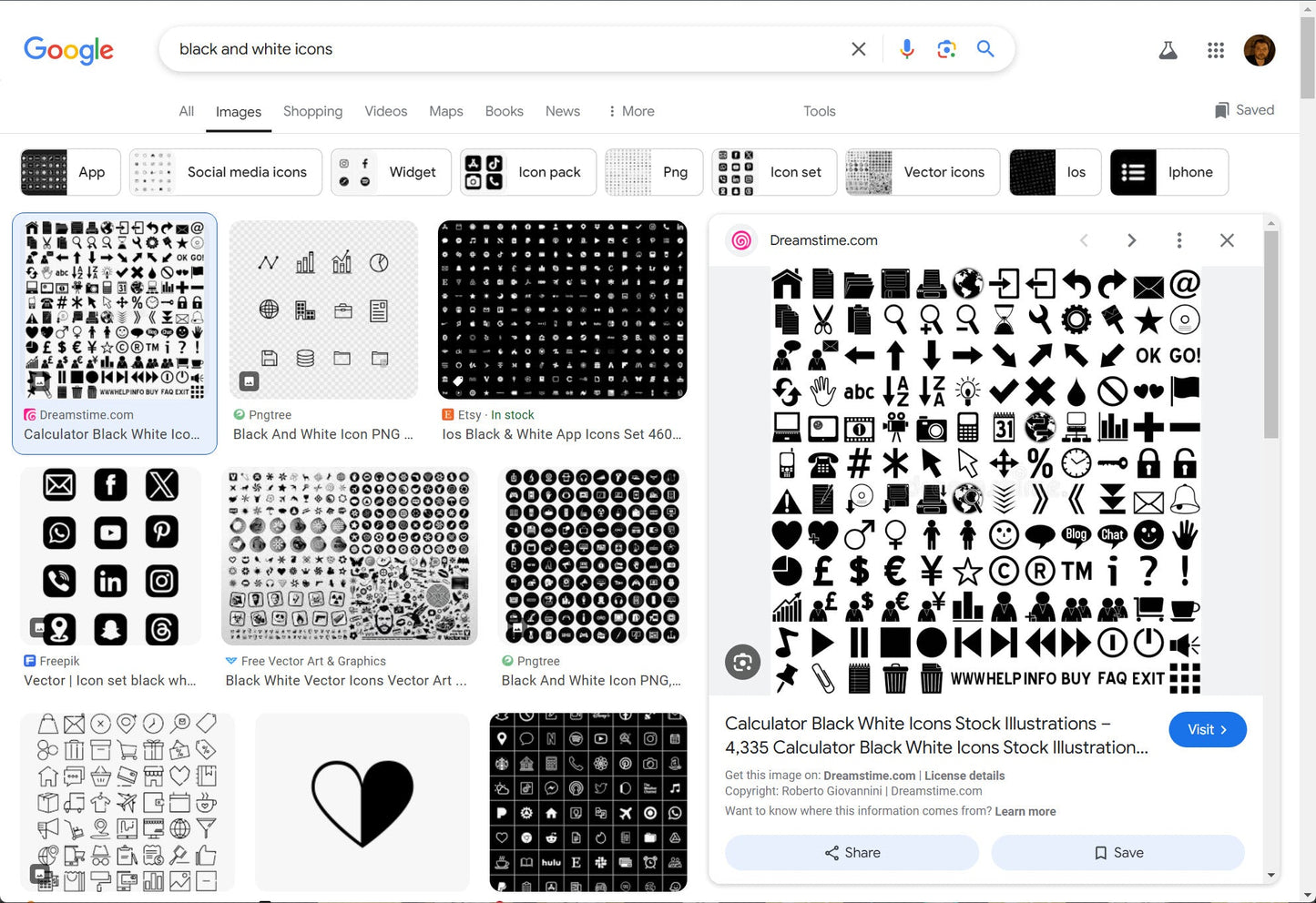Open the Pngtree line chart icons thumbnail
The height and width of the screenshot is (903, 1316).
coord(323,309)
